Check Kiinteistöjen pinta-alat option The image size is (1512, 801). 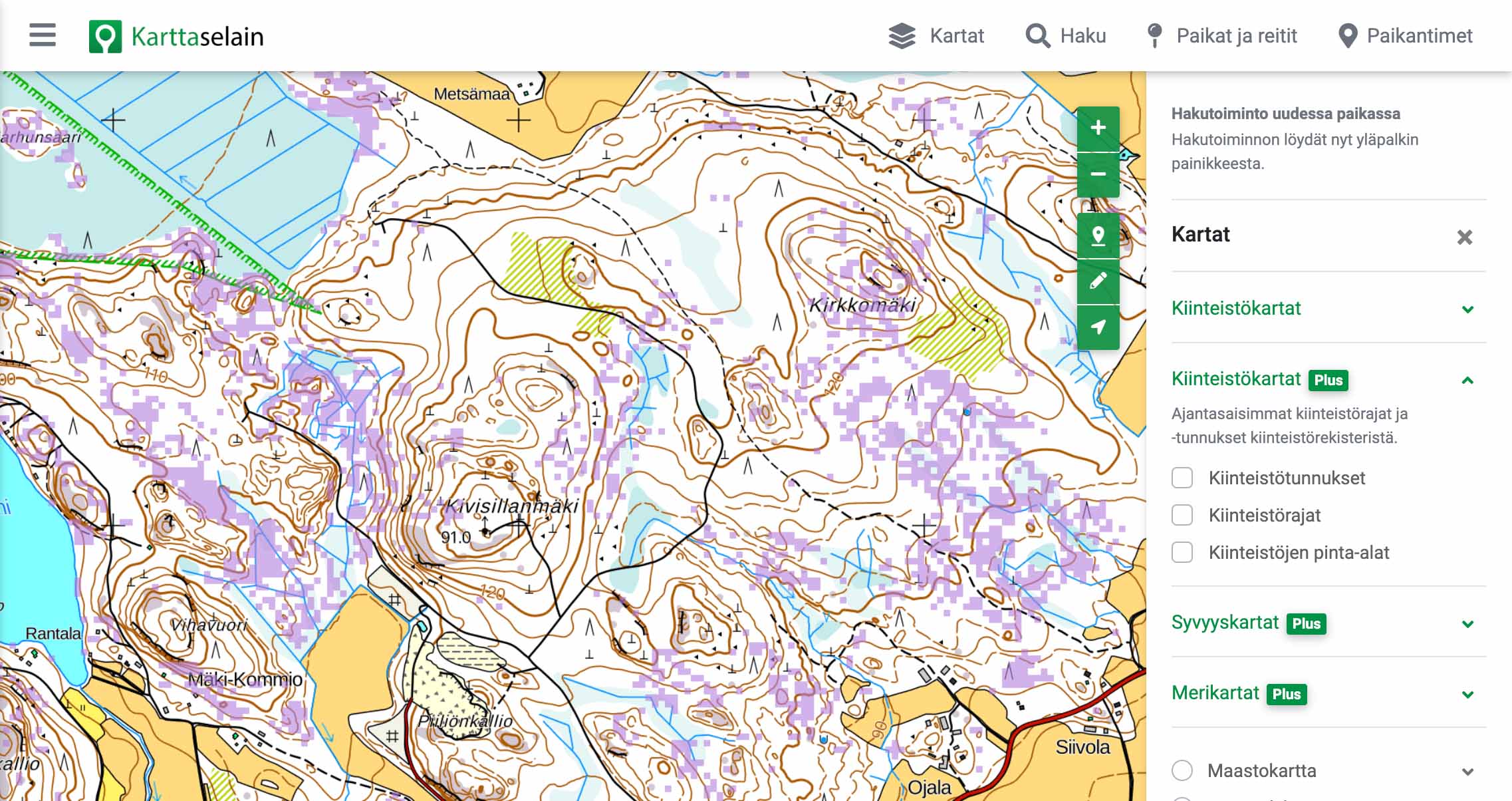pyautogui.click(x=1182, y=552)
